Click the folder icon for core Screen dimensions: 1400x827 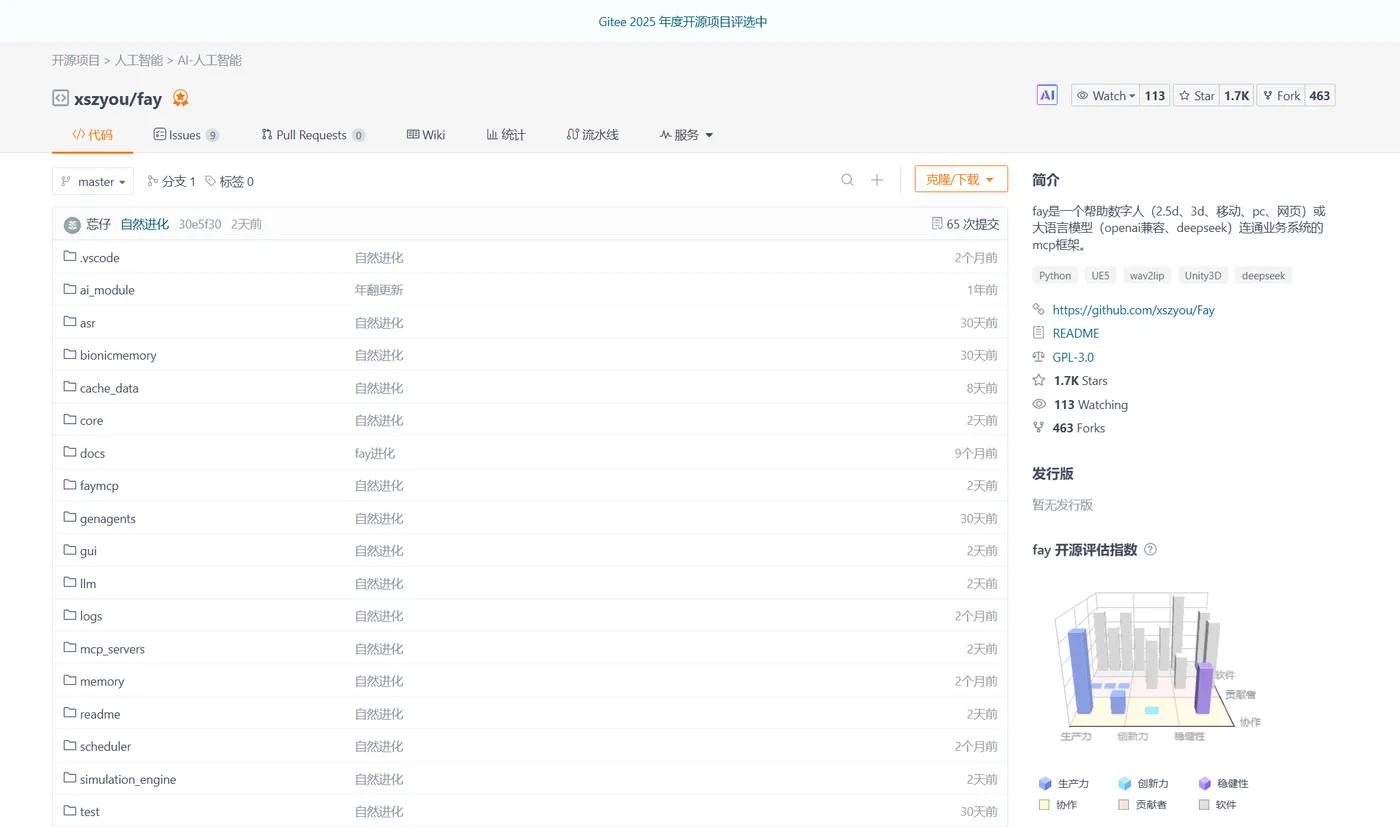click(70, 420)
